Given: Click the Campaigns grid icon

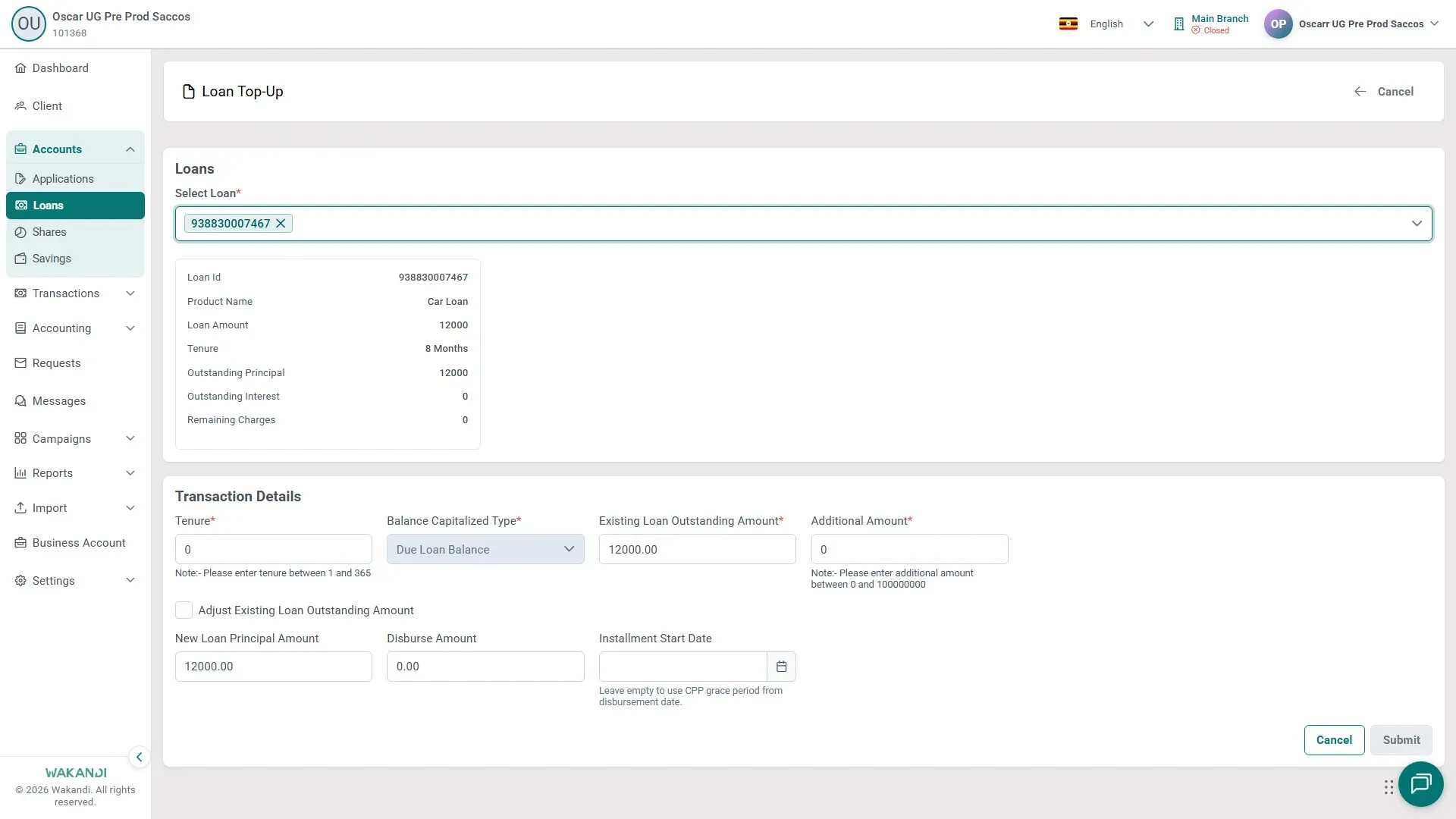Looking at the screenshot, I should click(20, 439).
